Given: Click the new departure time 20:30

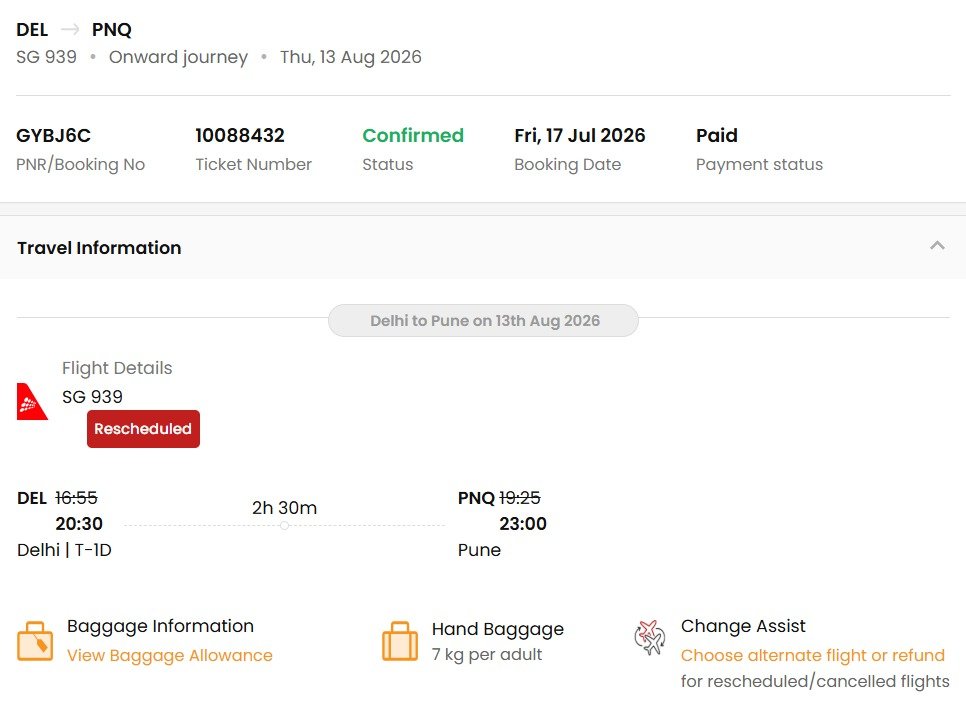Looking at the screenshot, I should pos(79,524).
